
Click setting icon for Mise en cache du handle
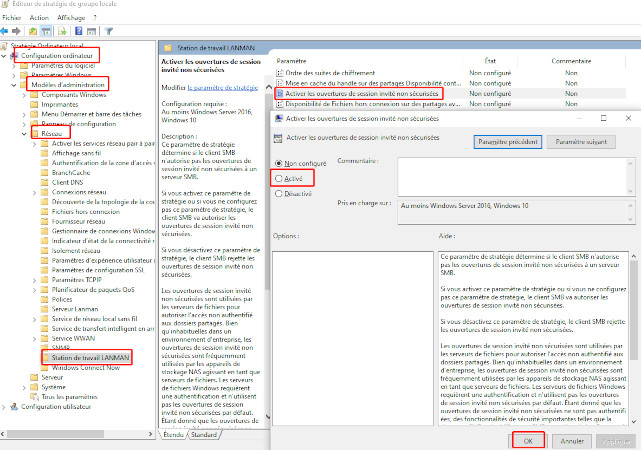(280, 83)
